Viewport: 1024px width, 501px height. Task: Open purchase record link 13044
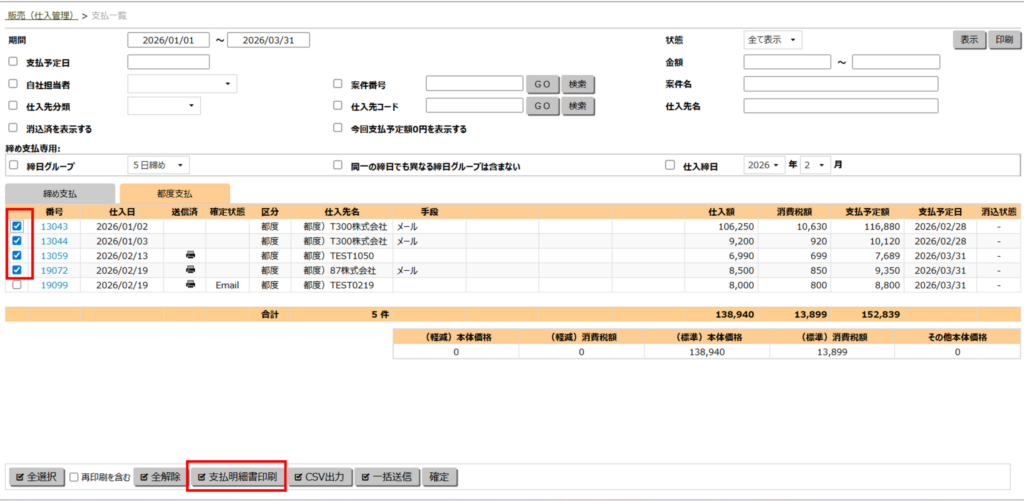click(x=54, y=241)
